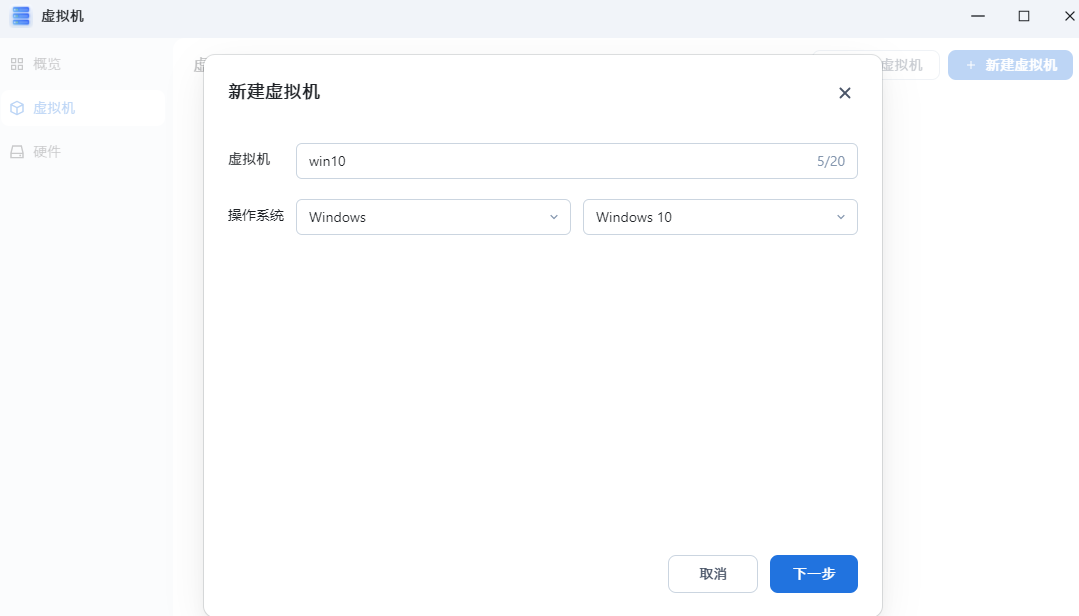The width and height of the screenshot is (1079, 616).
Task: Switch to the 硬件 sidebar tab
Action: tap(47, 152)
